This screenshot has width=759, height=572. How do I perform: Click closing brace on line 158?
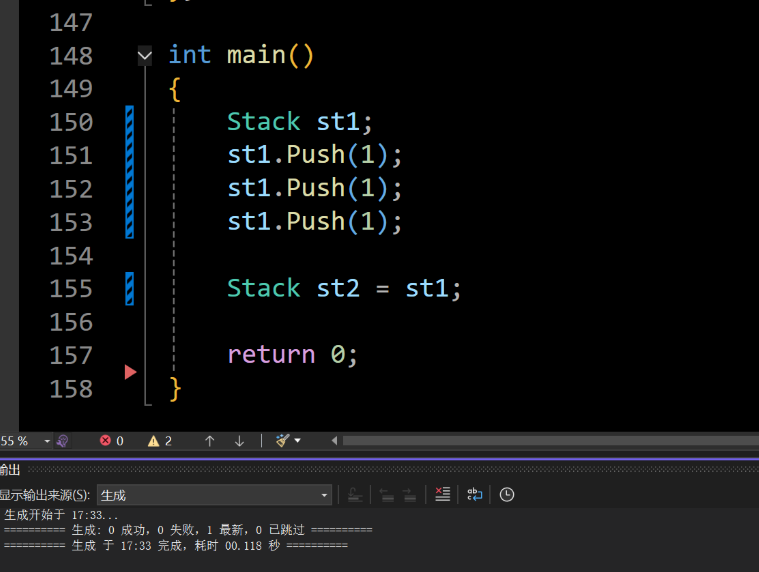click(x=175, y=389)
